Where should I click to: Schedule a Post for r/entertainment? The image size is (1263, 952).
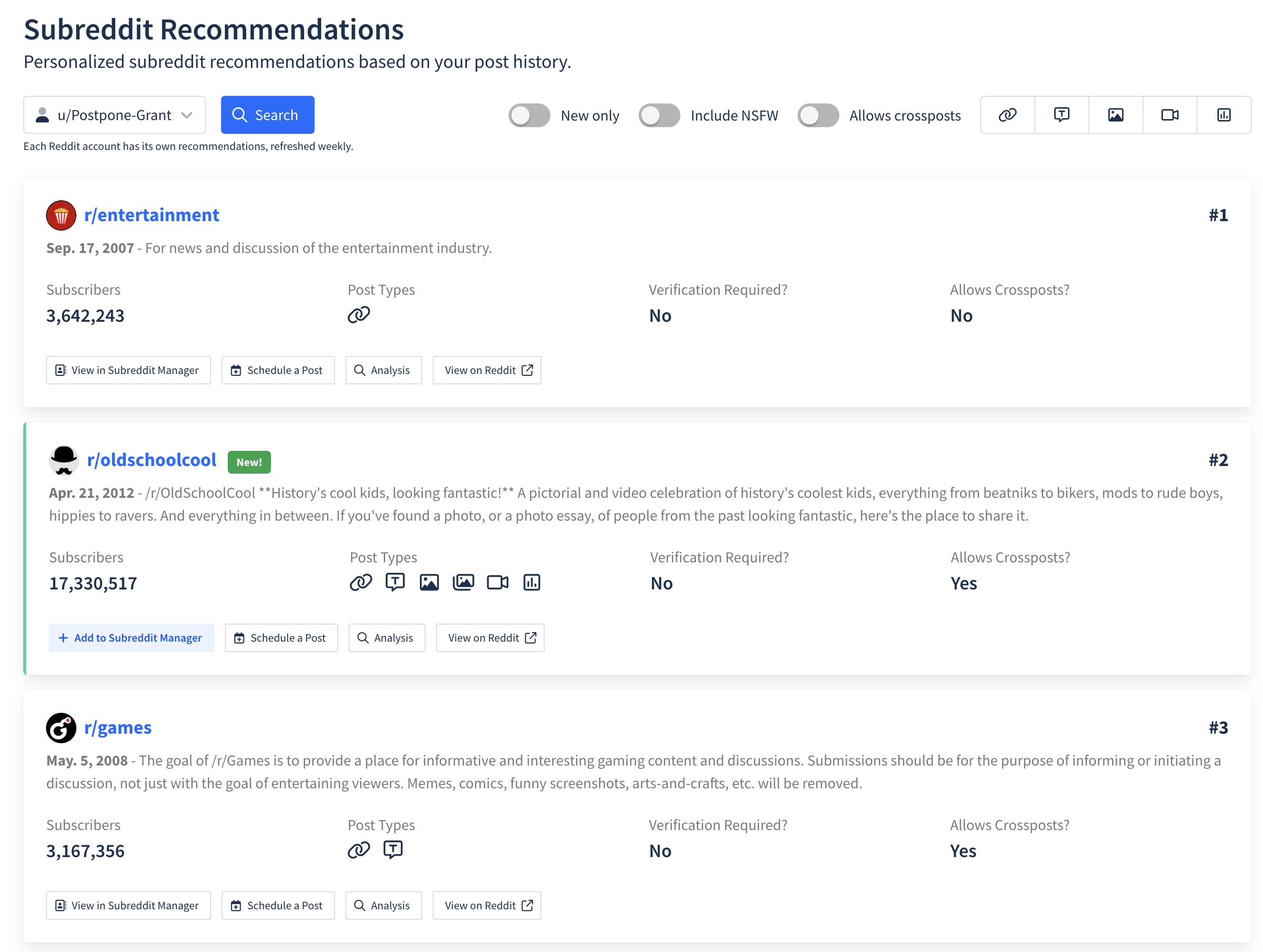point(278,370)
